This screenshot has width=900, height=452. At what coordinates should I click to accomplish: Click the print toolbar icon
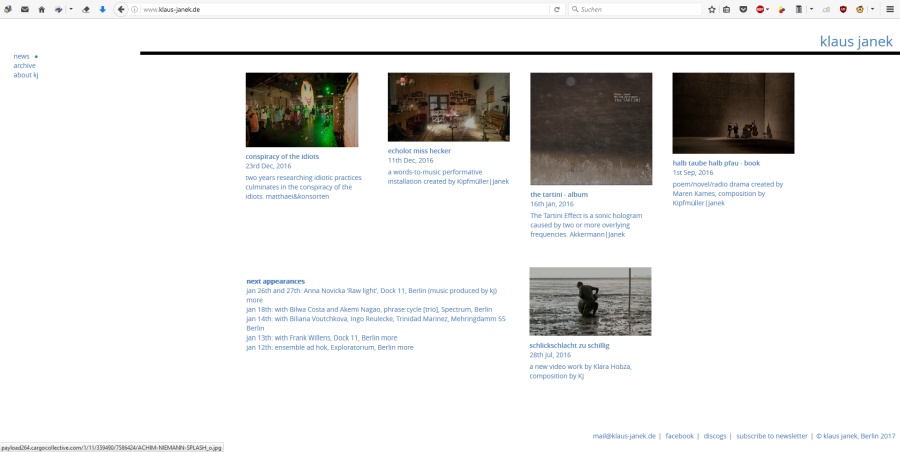(59, 9)
